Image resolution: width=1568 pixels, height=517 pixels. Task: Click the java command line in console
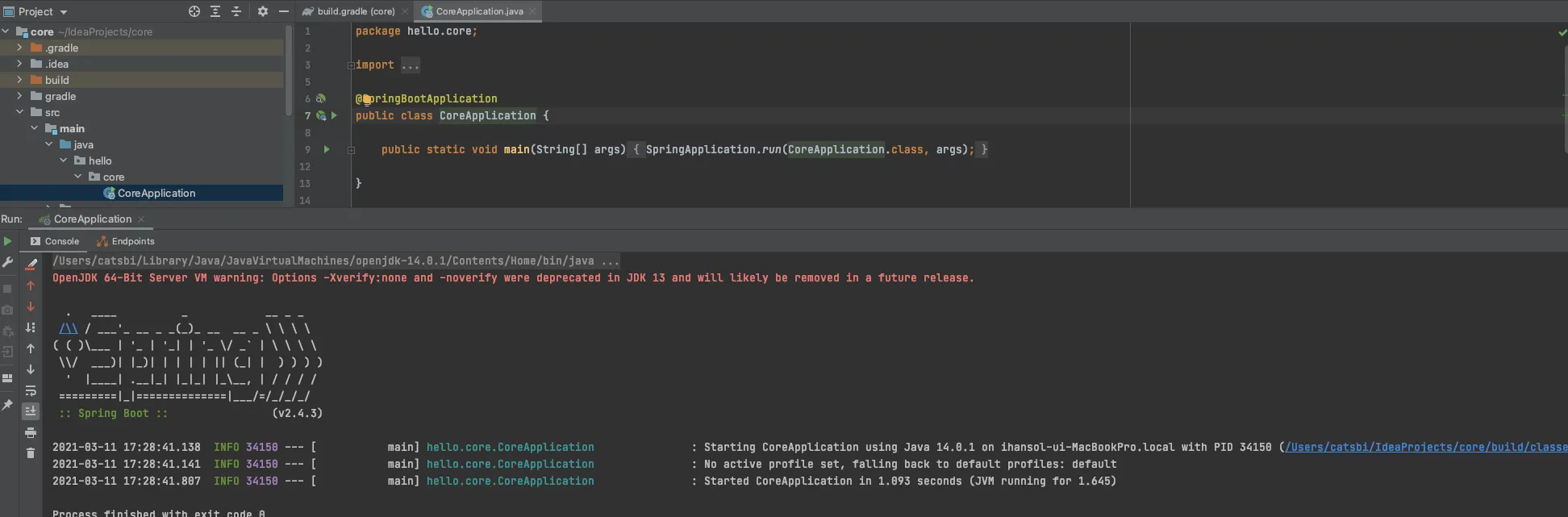point(336,261)
